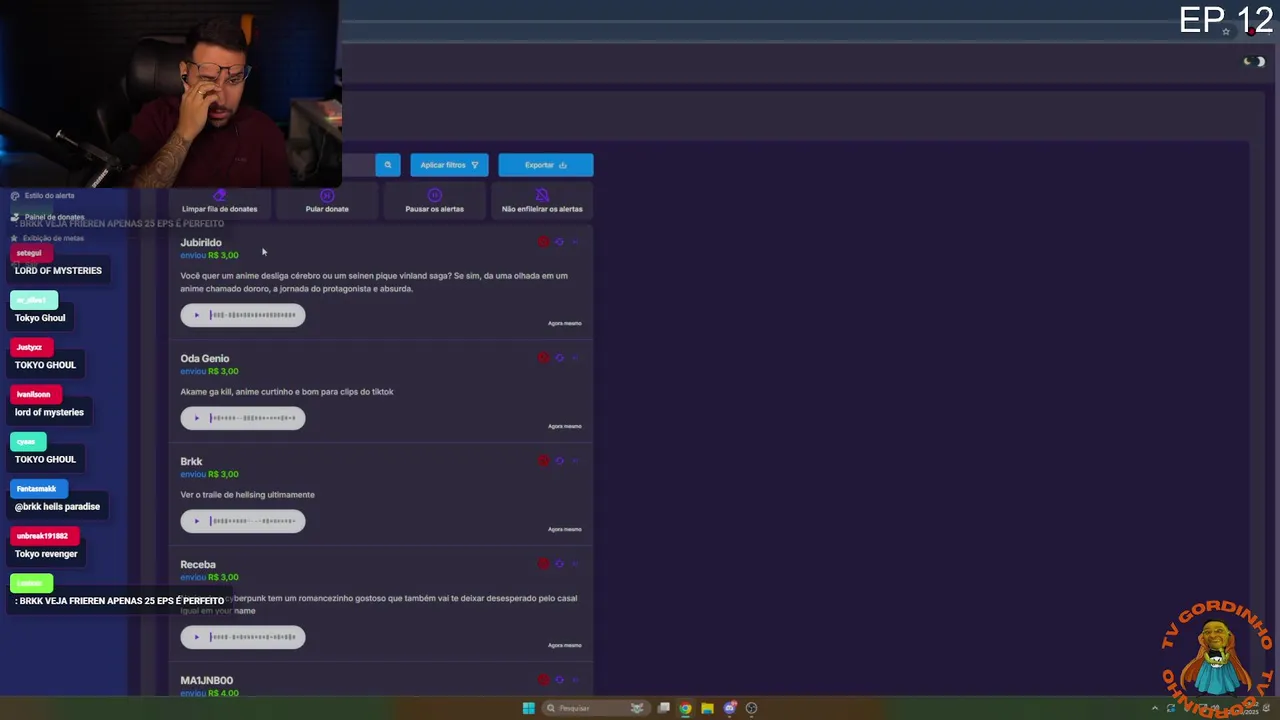Image resolution: width=1280 pixels, height=720 pixels.
Task: Open Discord from the taskbar
Action: pyautogui.click(x=730, y=708)
